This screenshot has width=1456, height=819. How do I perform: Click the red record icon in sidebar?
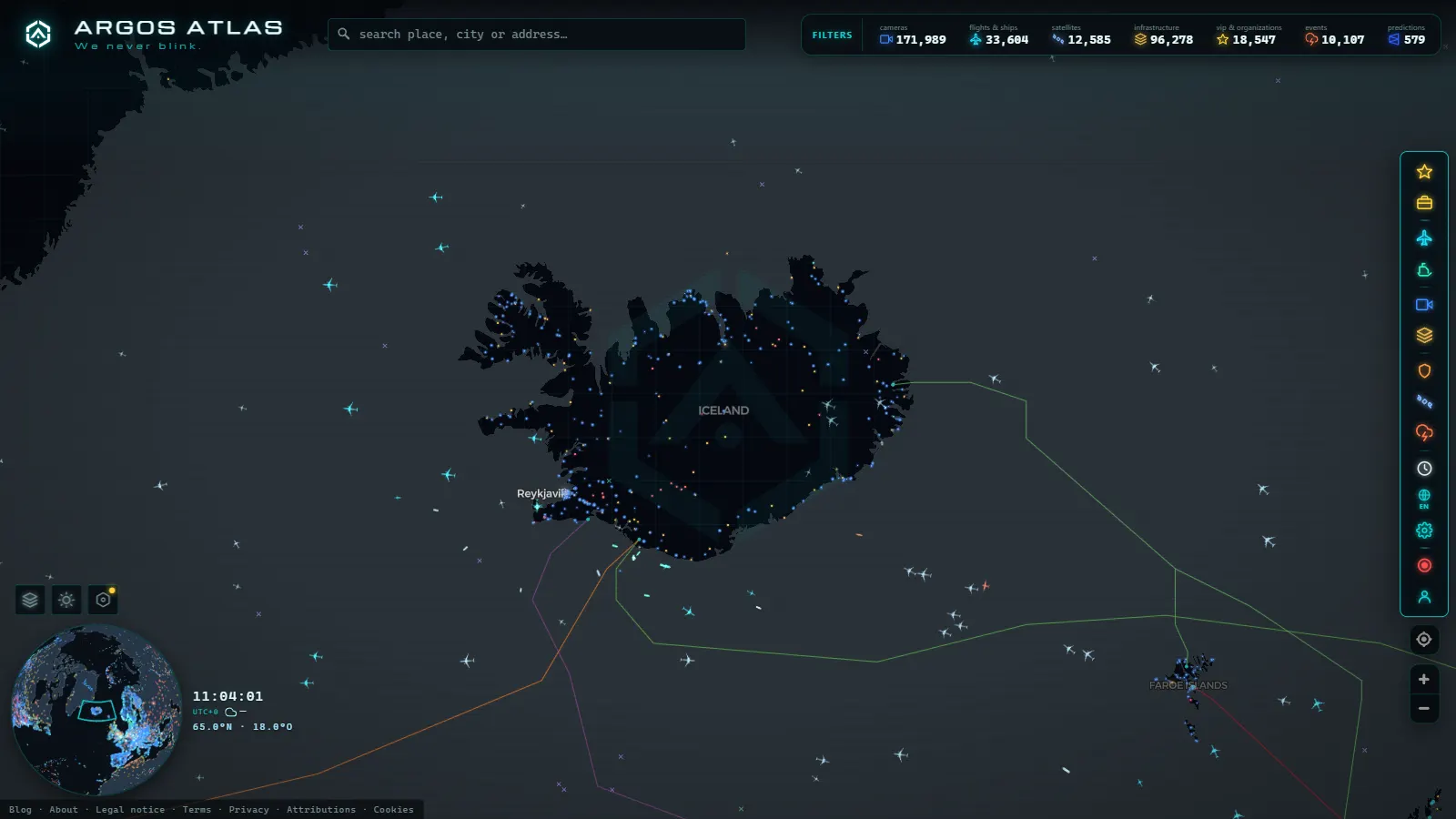tap(1424, 566)
